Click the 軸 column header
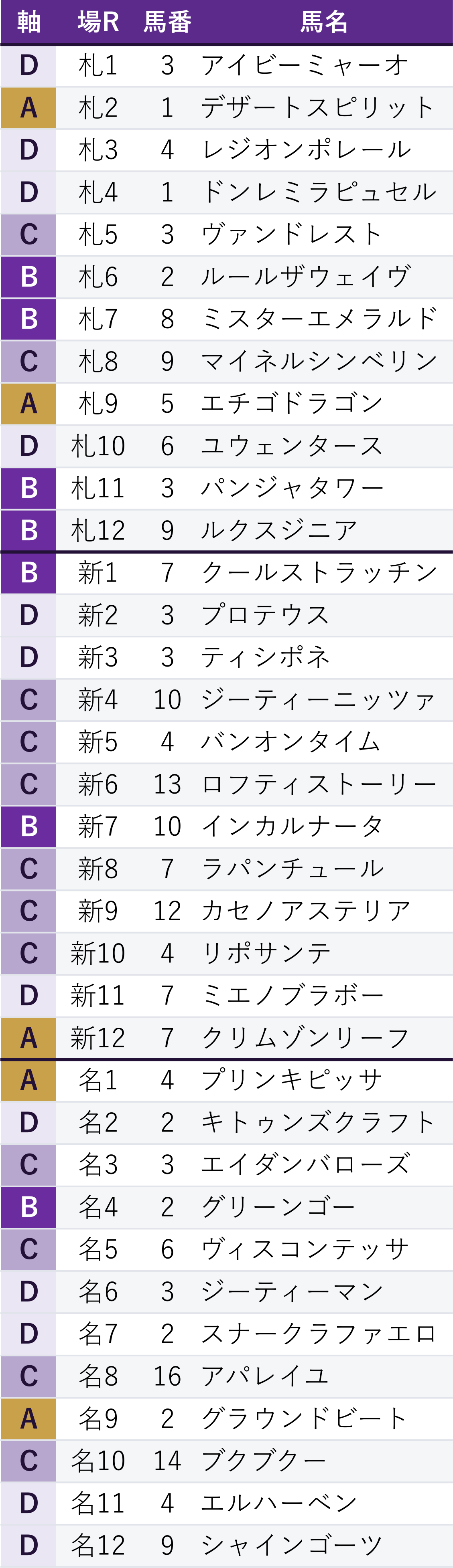Image resolution: width=453 pixels, height=1568 pixels. [28, 22]
